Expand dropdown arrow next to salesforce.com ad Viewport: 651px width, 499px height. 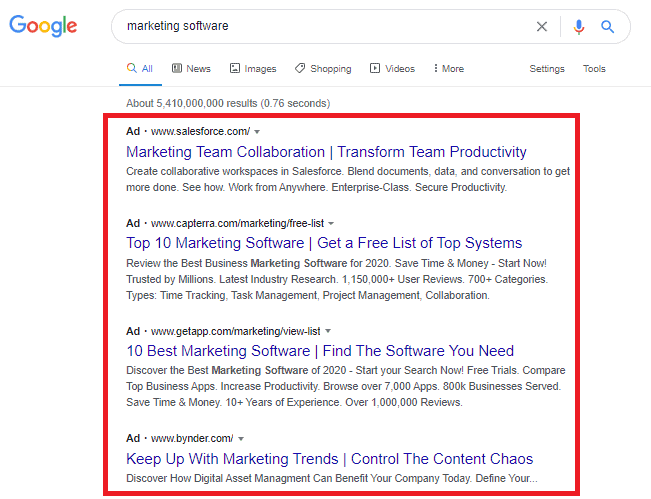257,132
